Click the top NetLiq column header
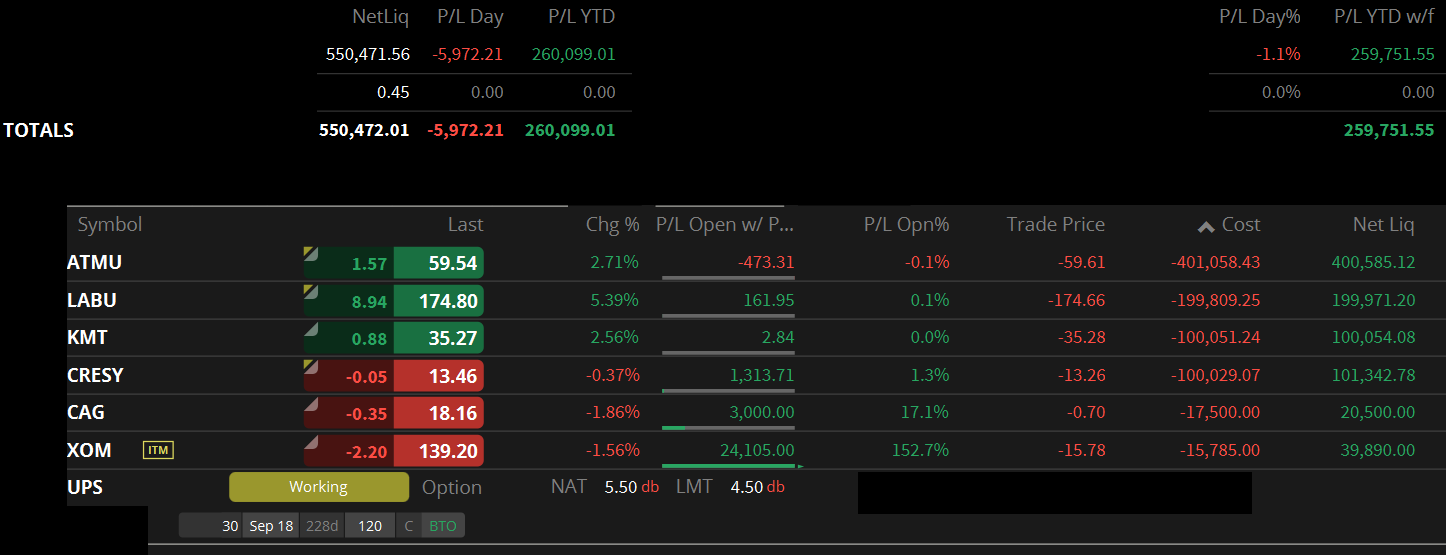Image resolution: width=1446 pixels, height=555 pixels. [381, 16]
